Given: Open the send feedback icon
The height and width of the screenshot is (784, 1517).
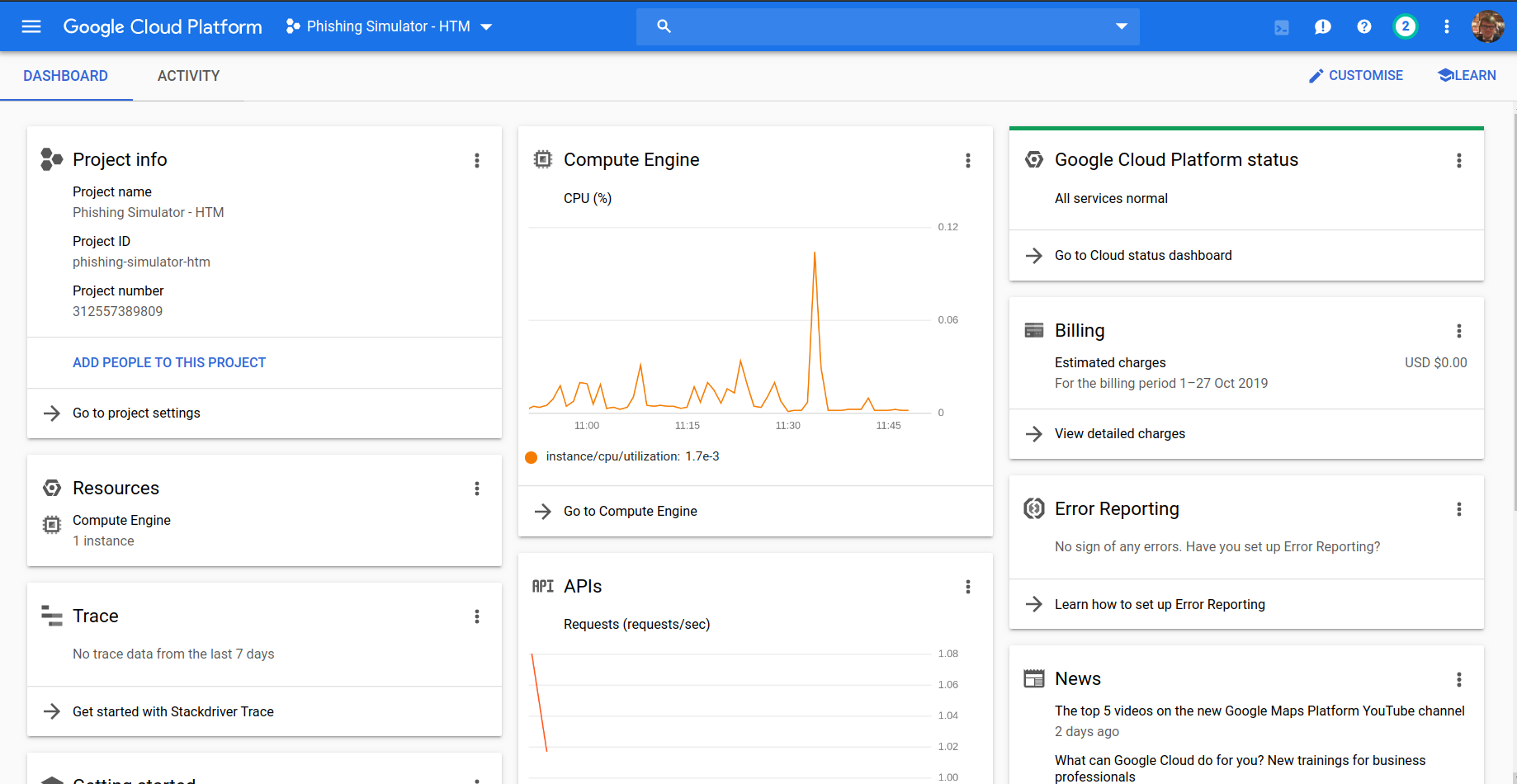Looking at the screenshot, I should coord(1323,27).
